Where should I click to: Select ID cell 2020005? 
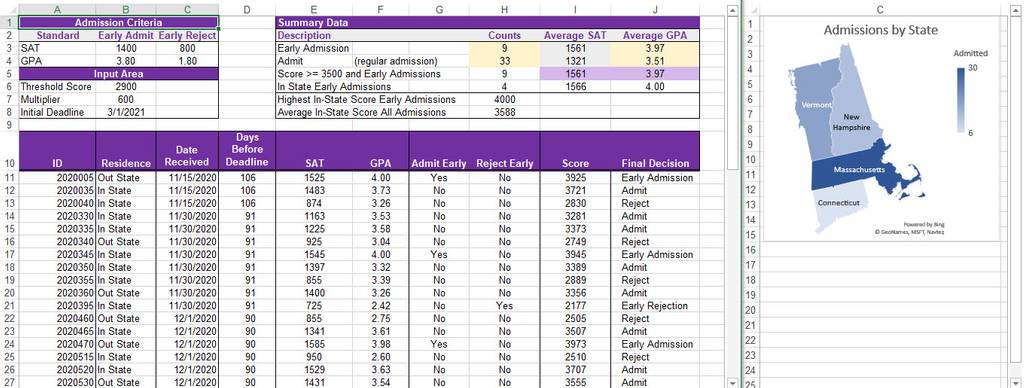pos(57,178)
